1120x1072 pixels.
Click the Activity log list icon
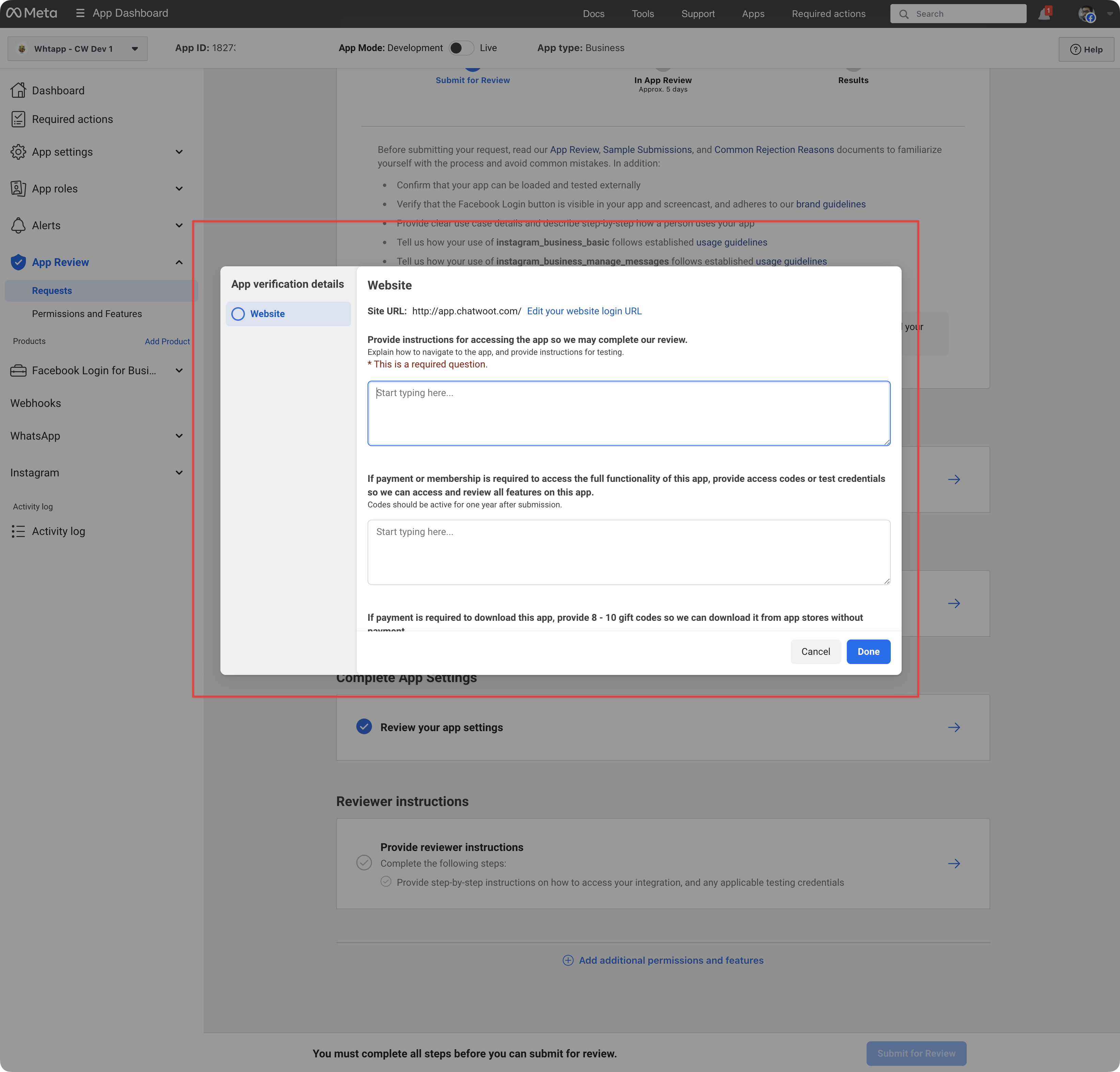tap(18, 531)
